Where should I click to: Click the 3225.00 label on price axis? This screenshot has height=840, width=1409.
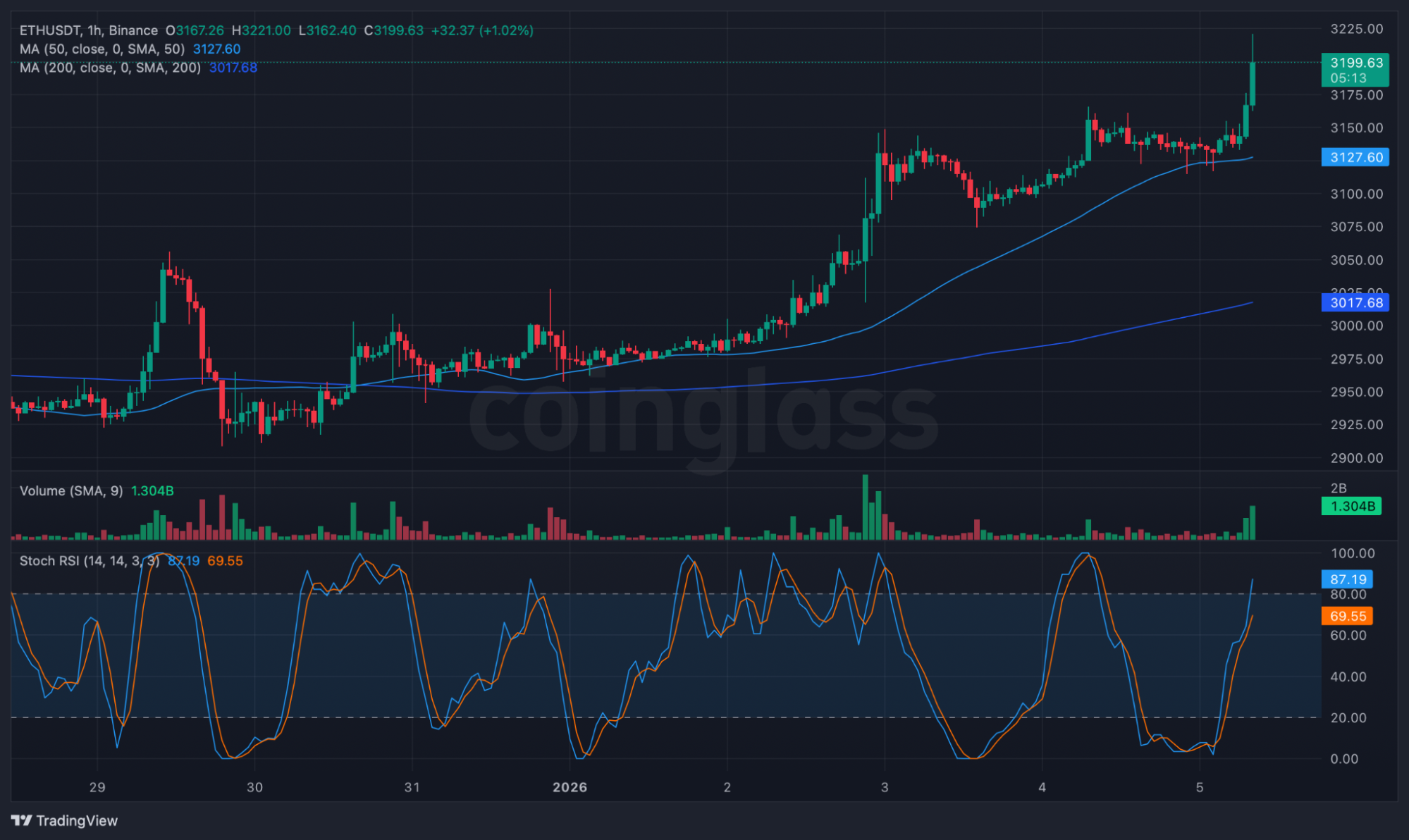[x=1356, y=29]
